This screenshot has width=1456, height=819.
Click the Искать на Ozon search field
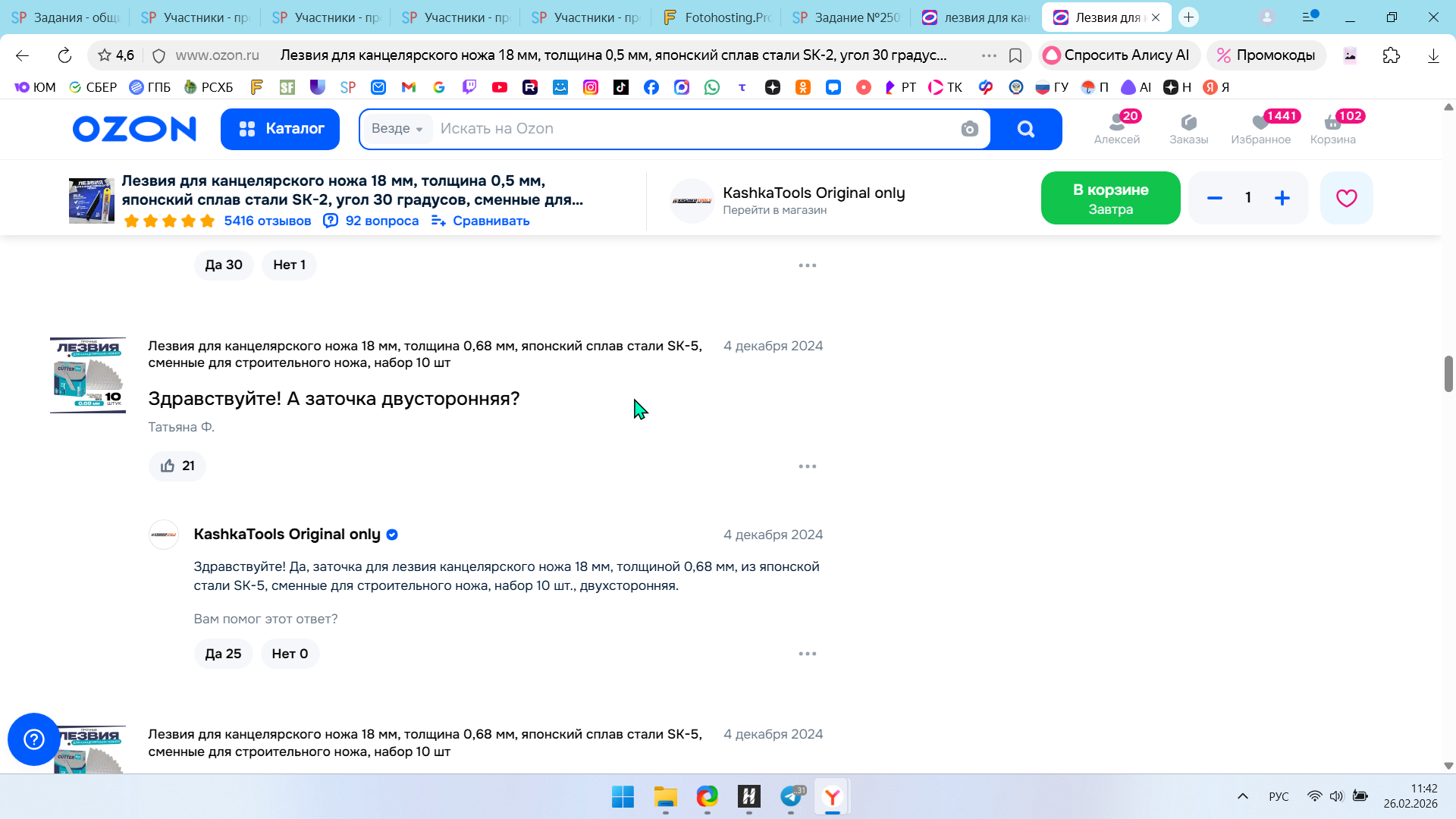(x=682, y=129)
